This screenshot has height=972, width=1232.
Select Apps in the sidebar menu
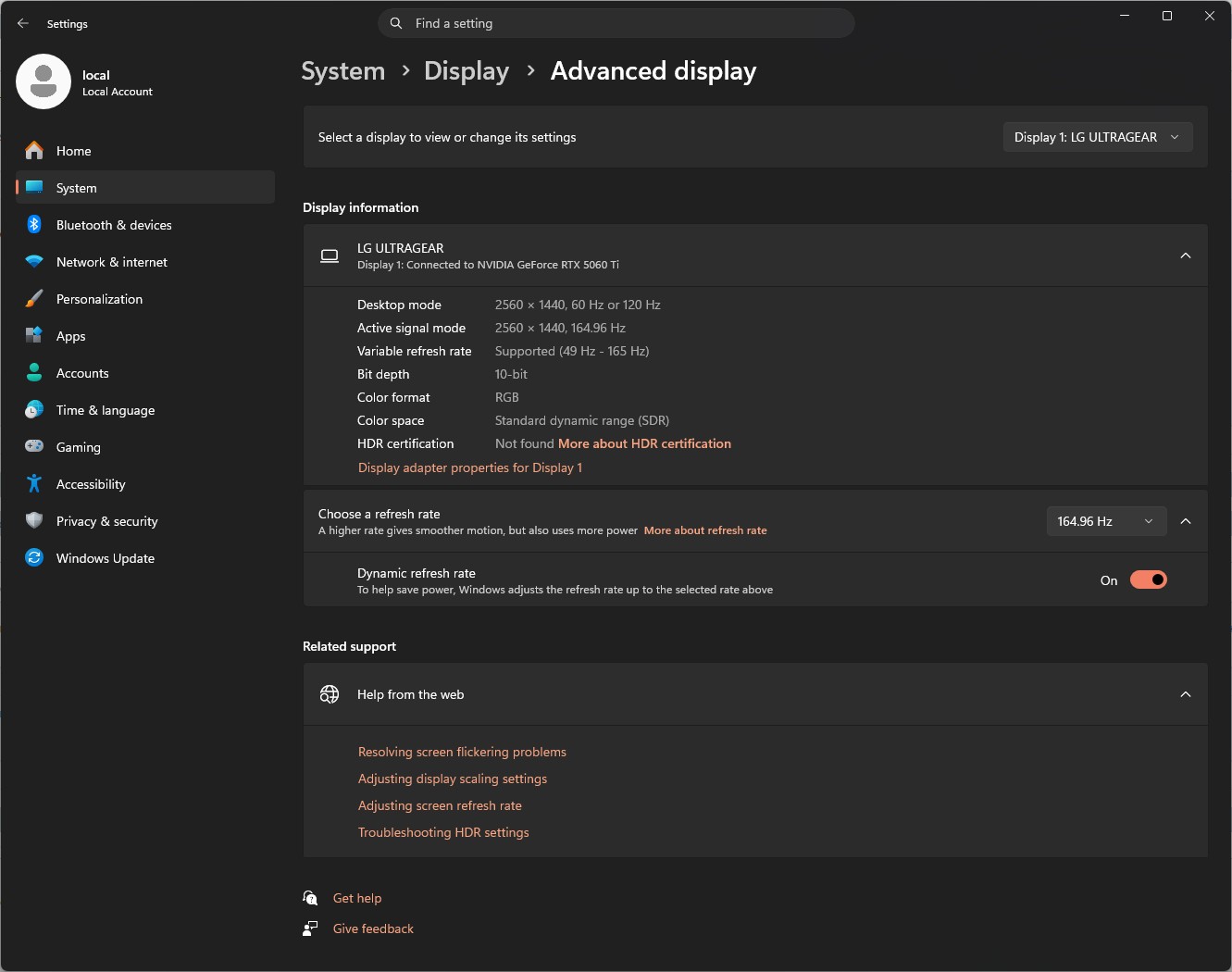(71, 336)
